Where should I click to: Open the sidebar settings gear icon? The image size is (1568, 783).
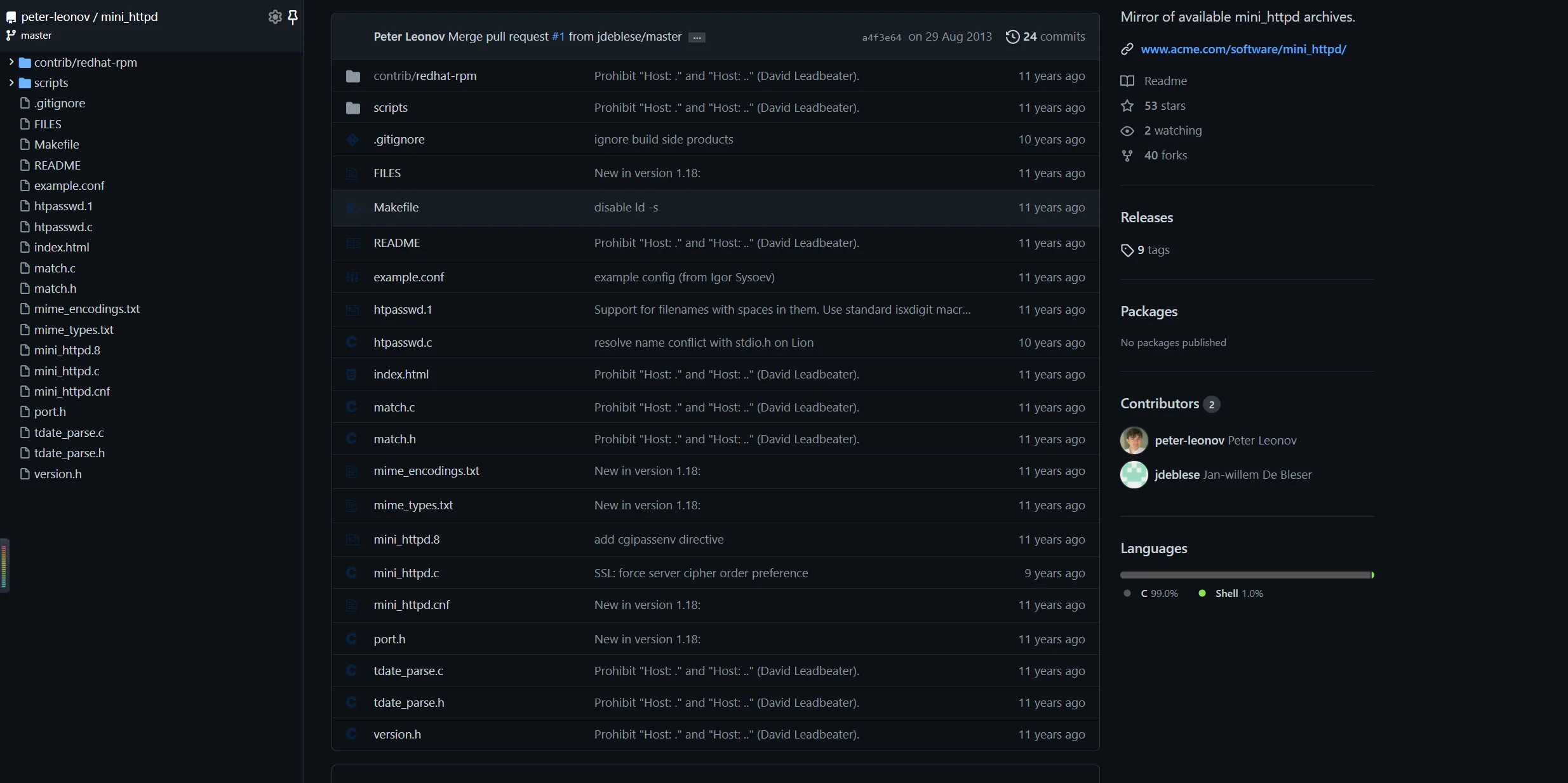[x=275, y=17]
